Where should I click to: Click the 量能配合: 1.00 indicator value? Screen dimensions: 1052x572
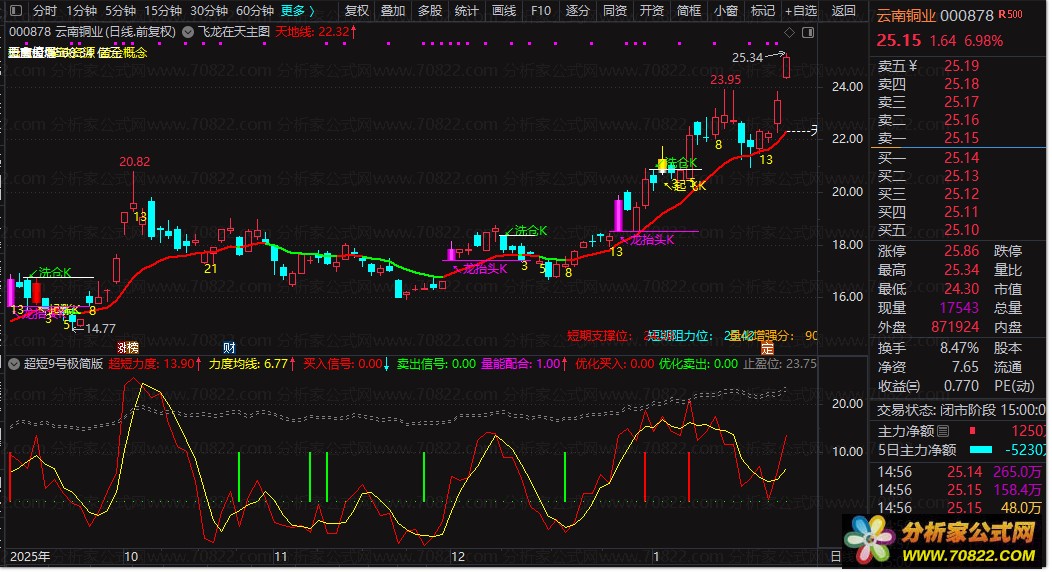525,364
